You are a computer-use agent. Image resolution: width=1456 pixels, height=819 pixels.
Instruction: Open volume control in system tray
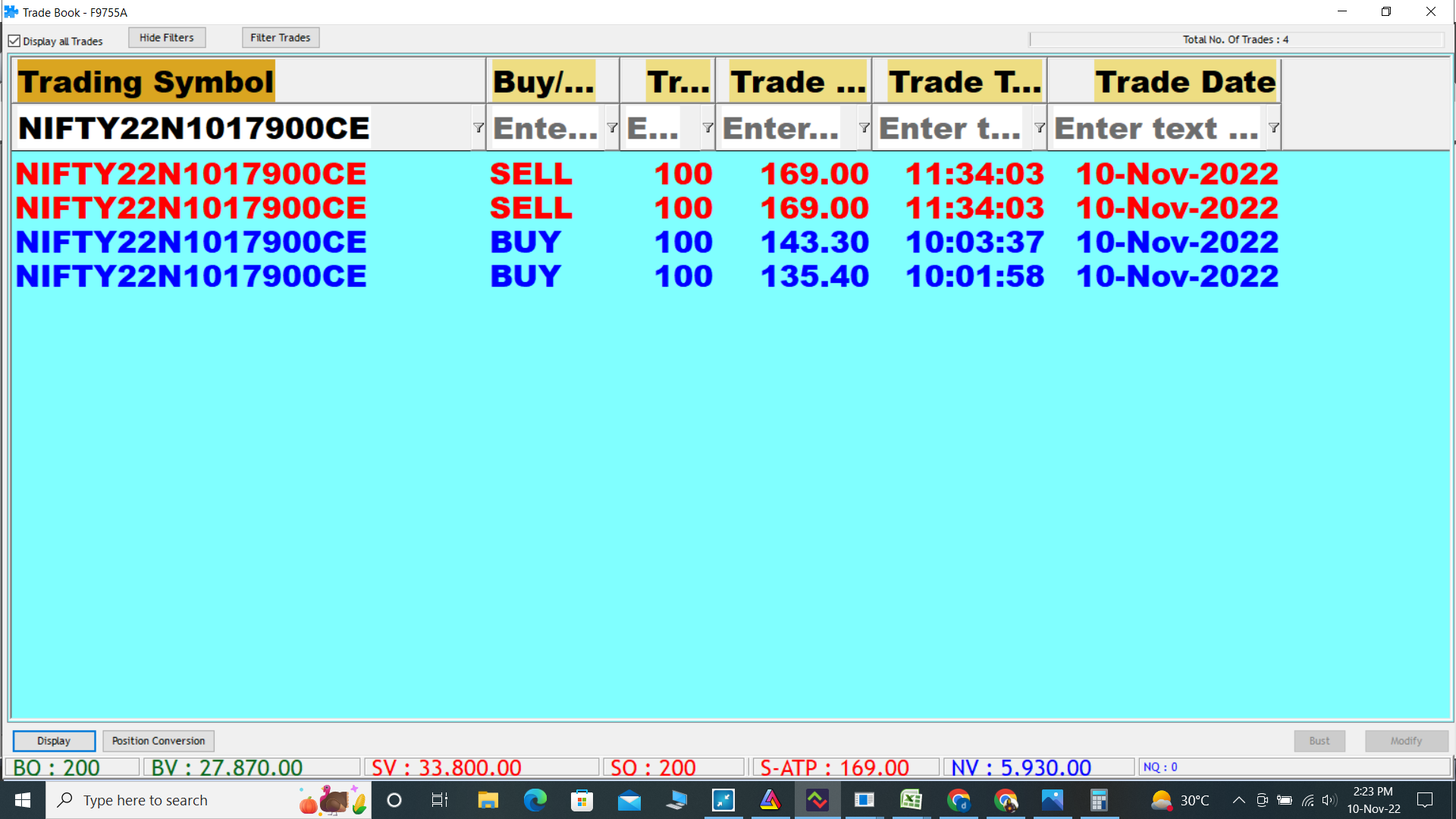1329,800
